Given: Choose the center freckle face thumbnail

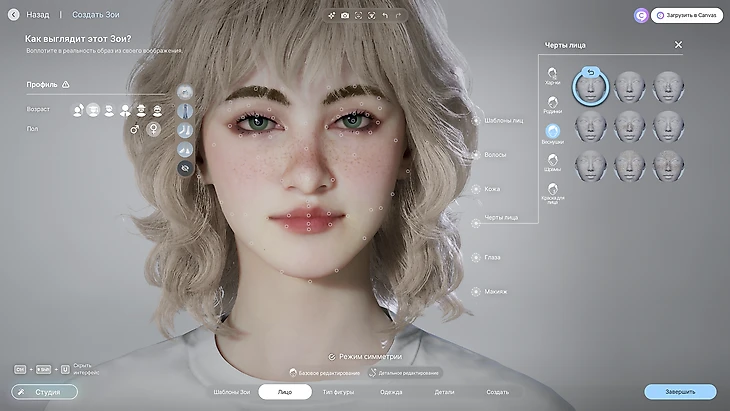Looking at the screenshot, I should tap(629, 126).
